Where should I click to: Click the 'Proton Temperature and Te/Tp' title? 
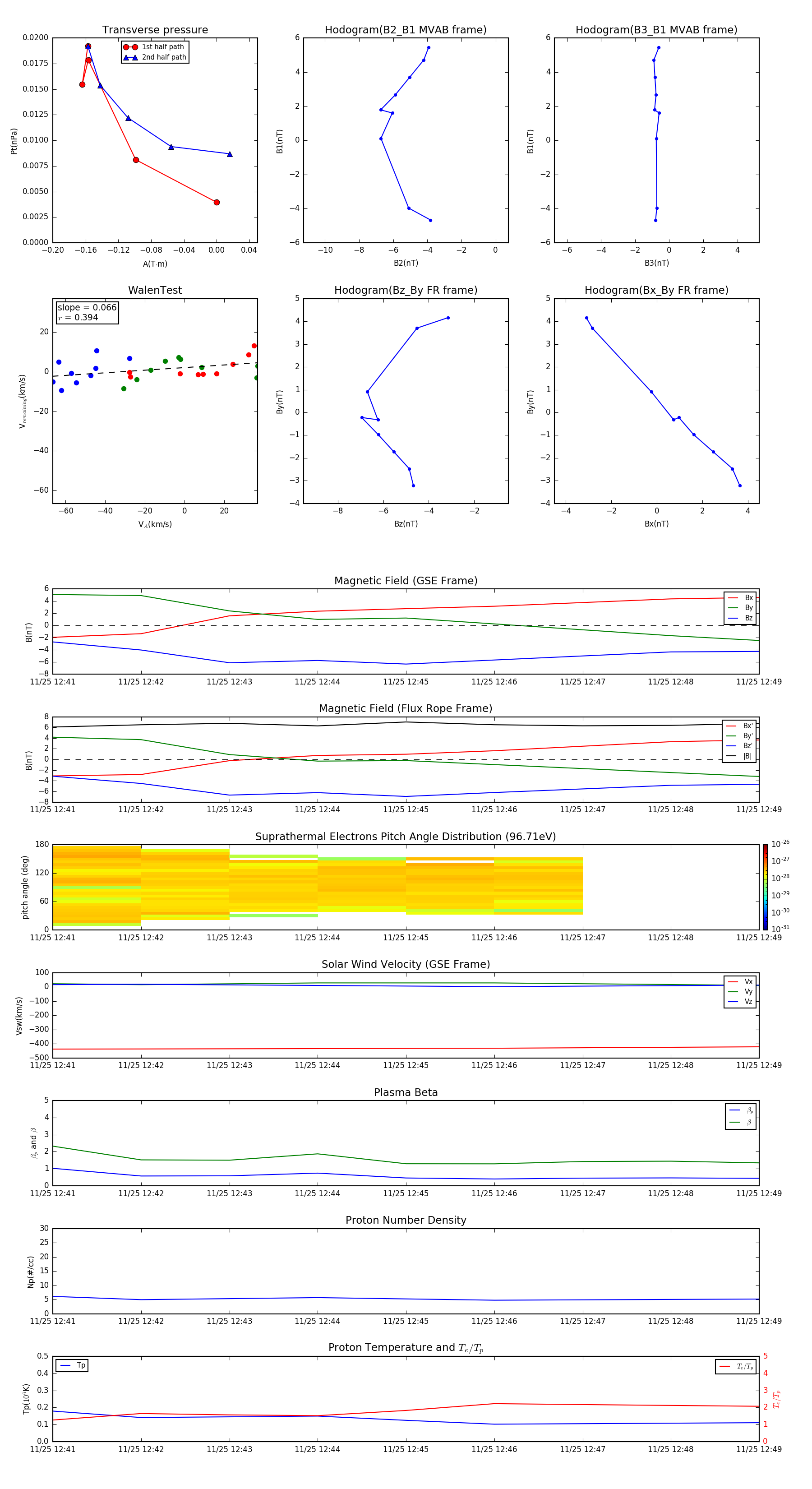click(406, 1348)
